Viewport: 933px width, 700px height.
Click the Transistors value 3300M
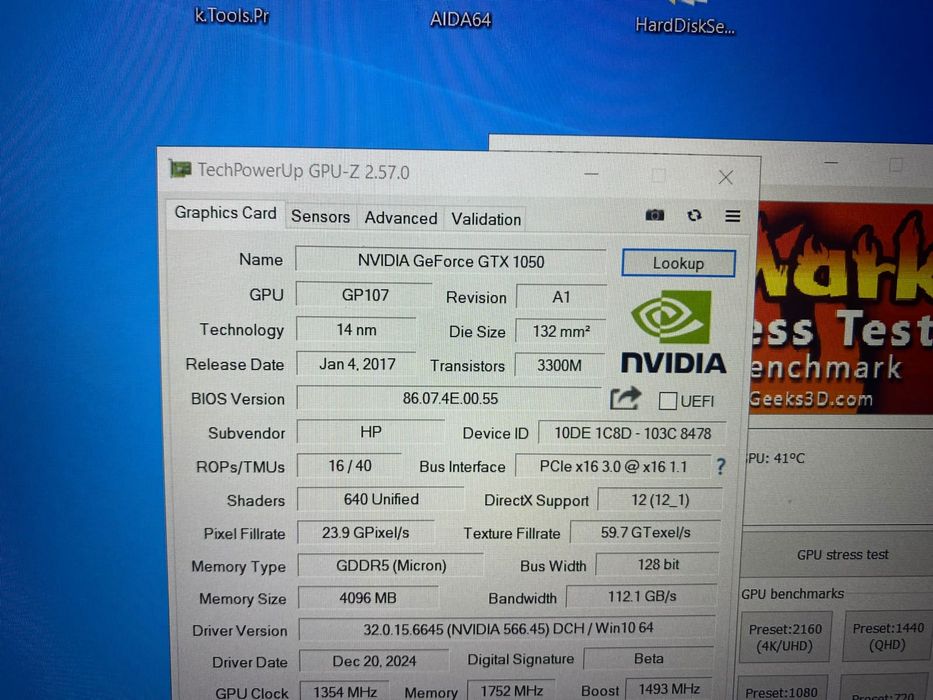(559, 365)
